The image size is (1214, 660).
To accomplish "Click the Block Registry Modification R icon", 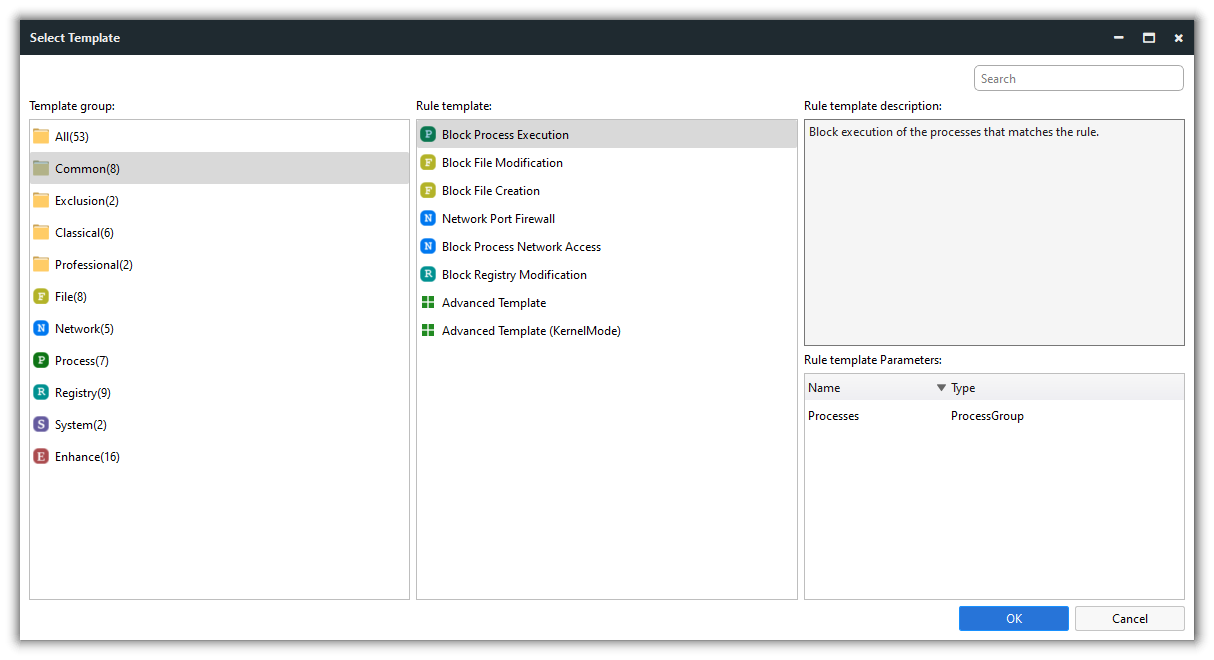I will [x=428, y=275].
